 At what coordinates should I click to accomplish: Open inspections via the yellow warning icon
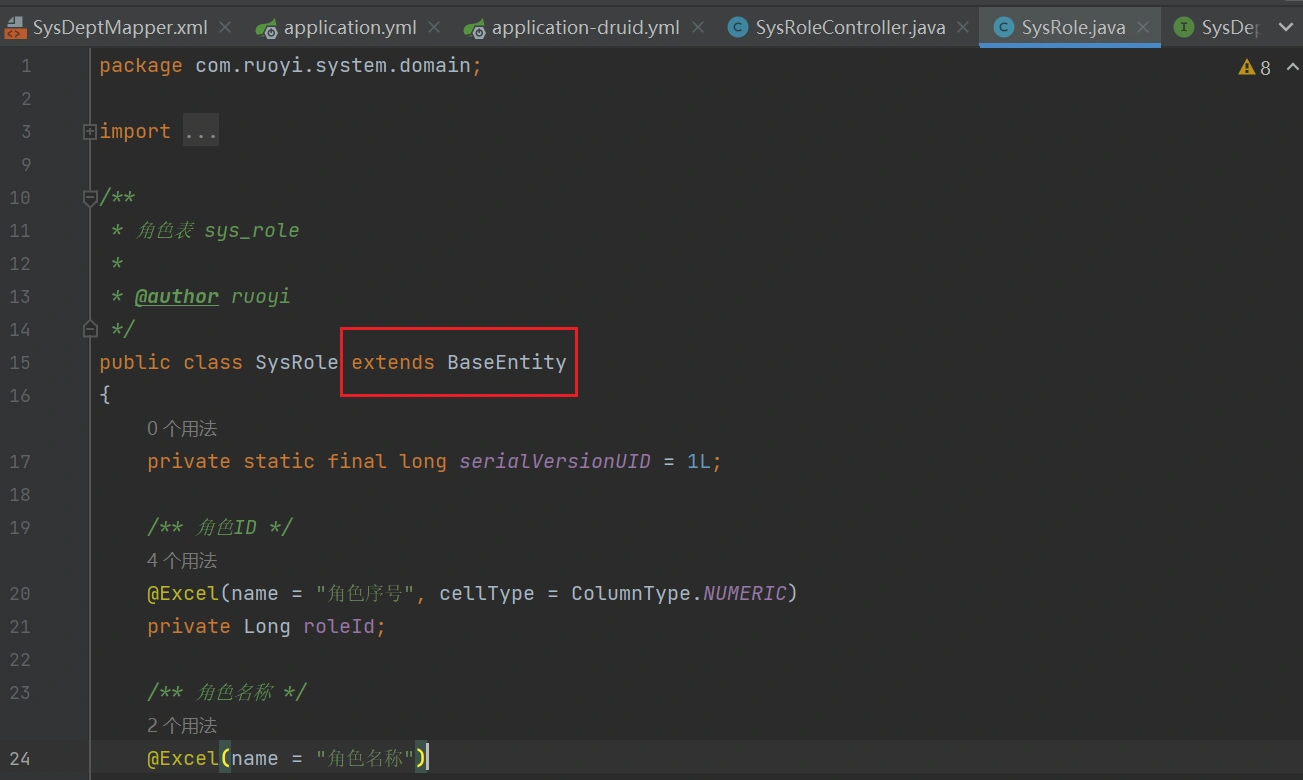(1246, 68)
